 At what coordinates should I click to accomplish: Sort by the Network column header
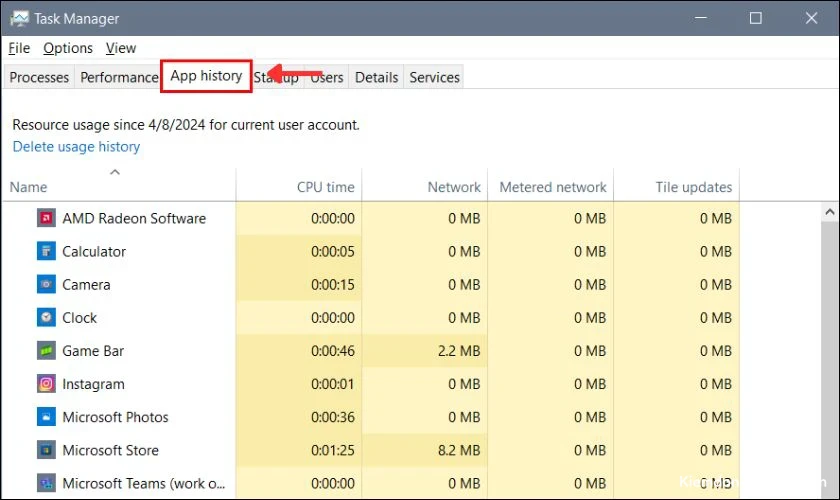point(425,185)
